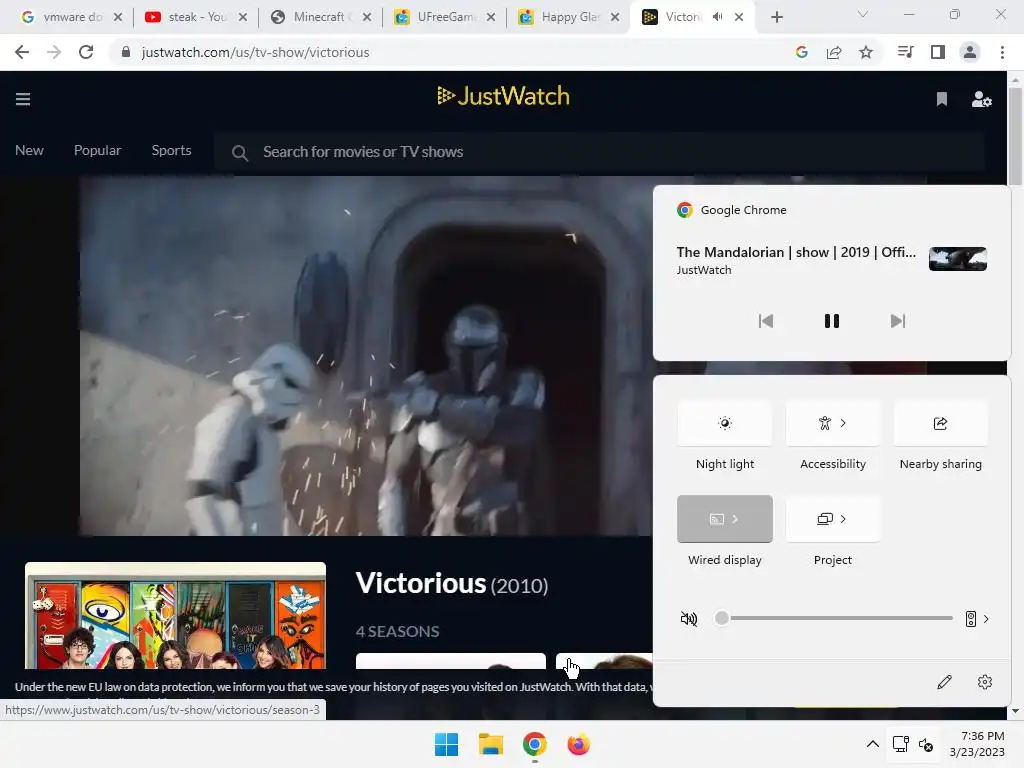Toggle the Project quick setting
1024x768 pixels.
(x=833, y=519)
